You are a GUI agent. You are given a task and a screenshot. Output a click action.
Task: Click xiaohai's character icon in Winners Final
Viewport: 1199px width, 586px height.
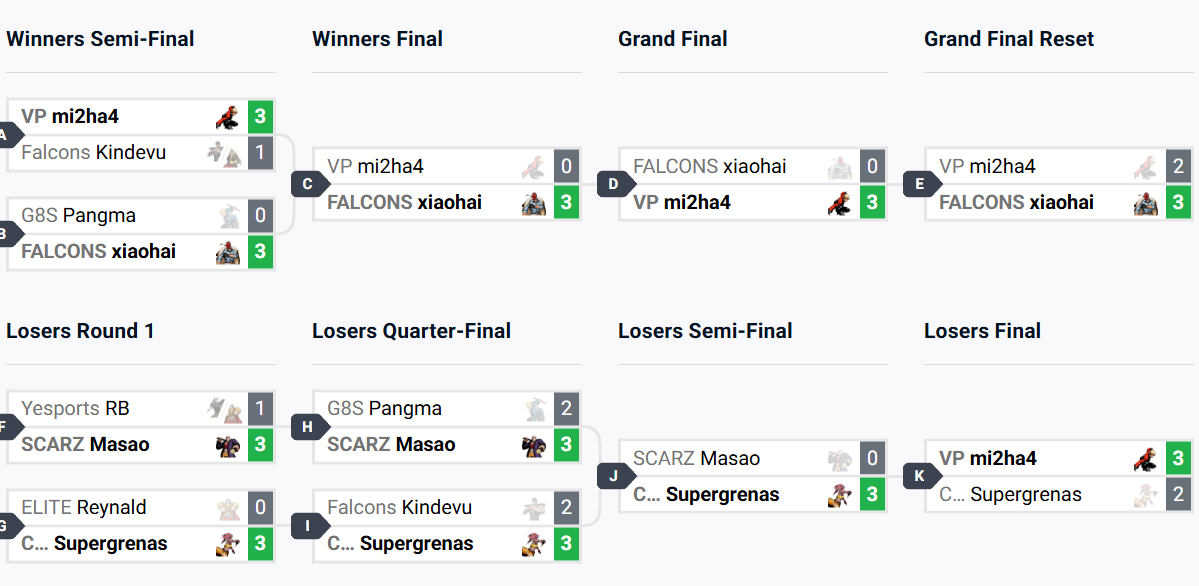click(x=533, y=203)
